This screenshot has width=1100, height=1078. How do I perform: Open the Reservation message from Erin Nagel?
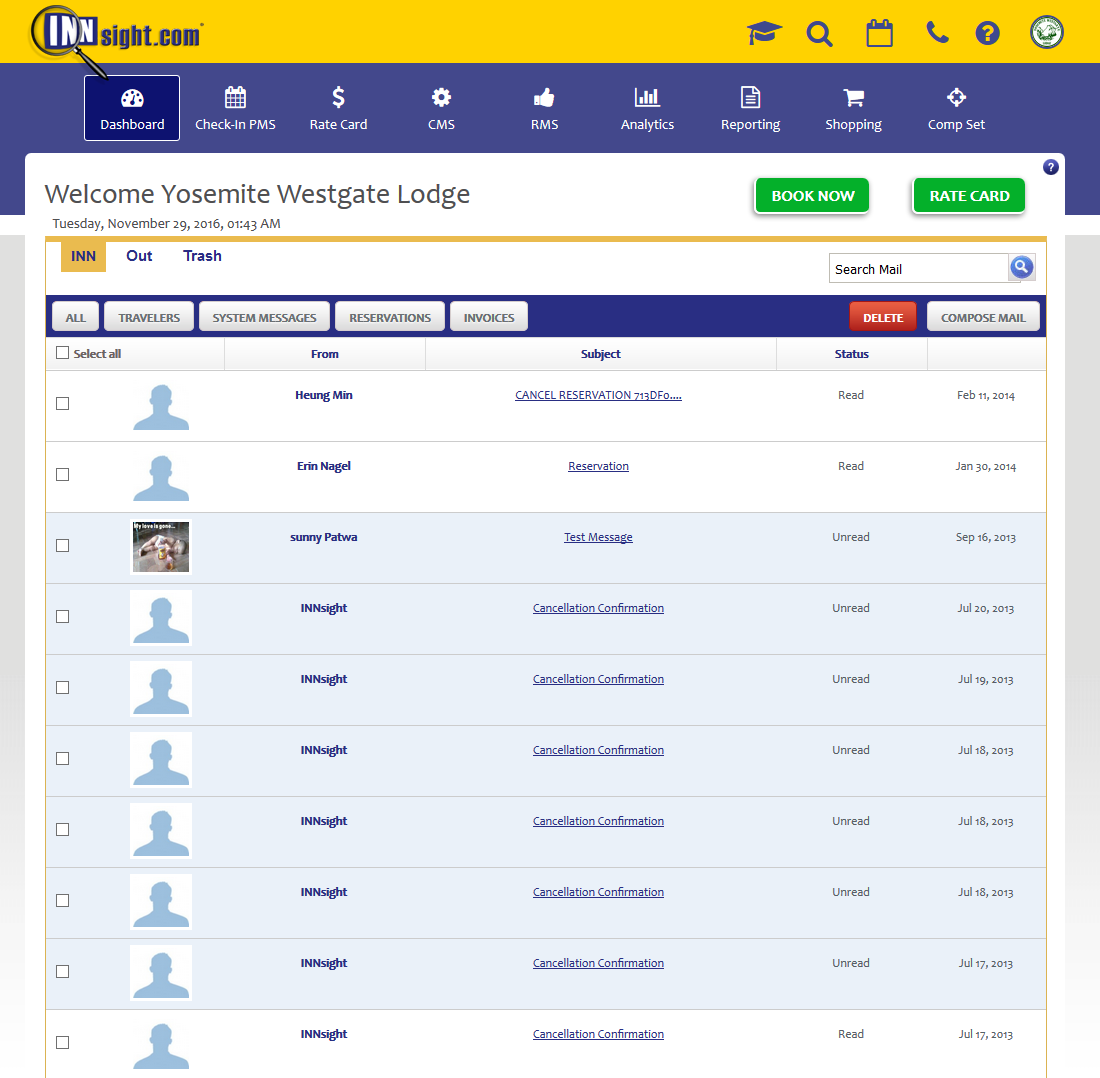point(598,466)
